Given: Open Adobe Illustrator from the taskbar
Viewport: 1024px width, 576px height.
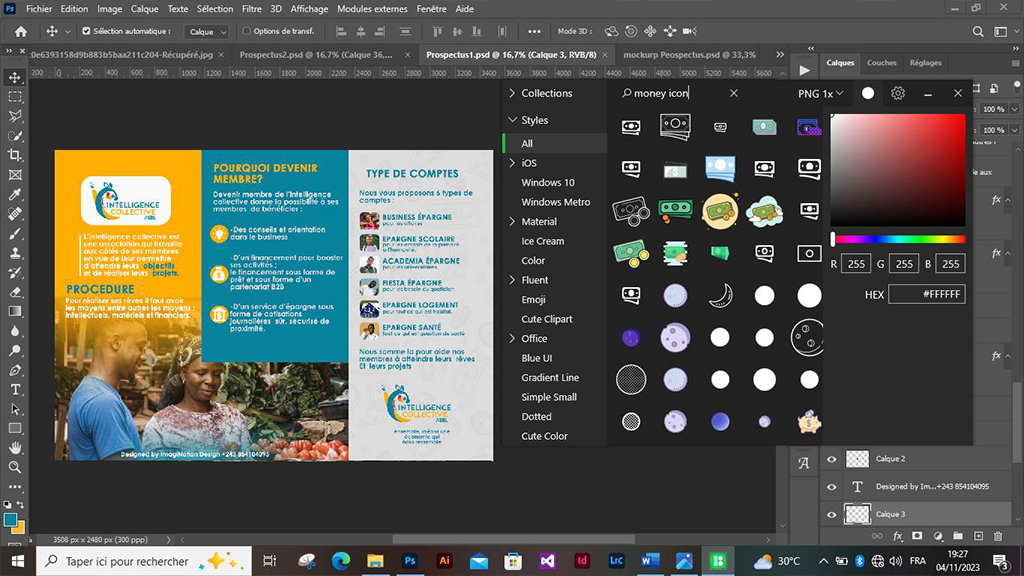Looking at the screenshot, I should 444,561.
